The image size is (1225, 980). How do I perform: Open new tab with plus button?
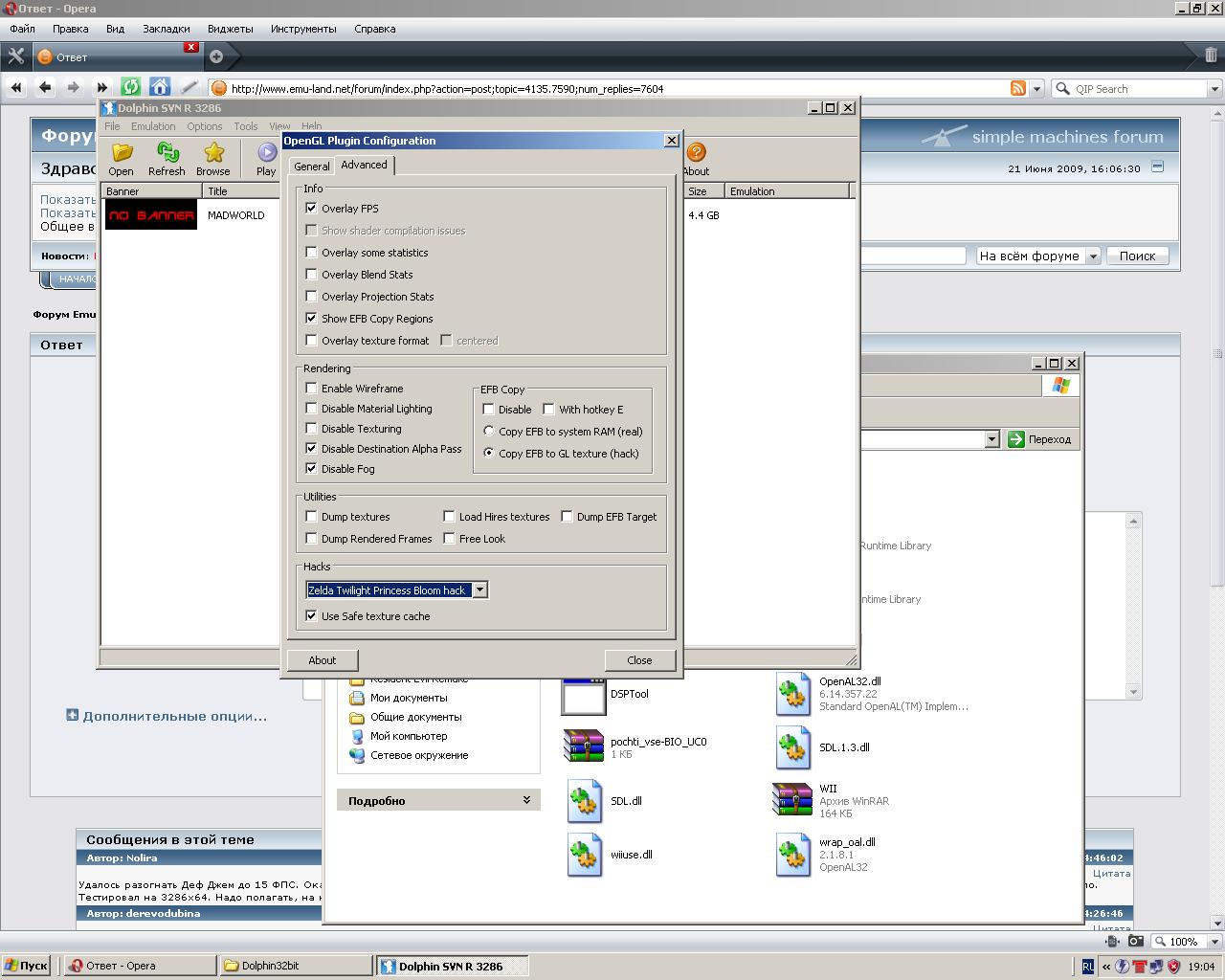(216, 56)
